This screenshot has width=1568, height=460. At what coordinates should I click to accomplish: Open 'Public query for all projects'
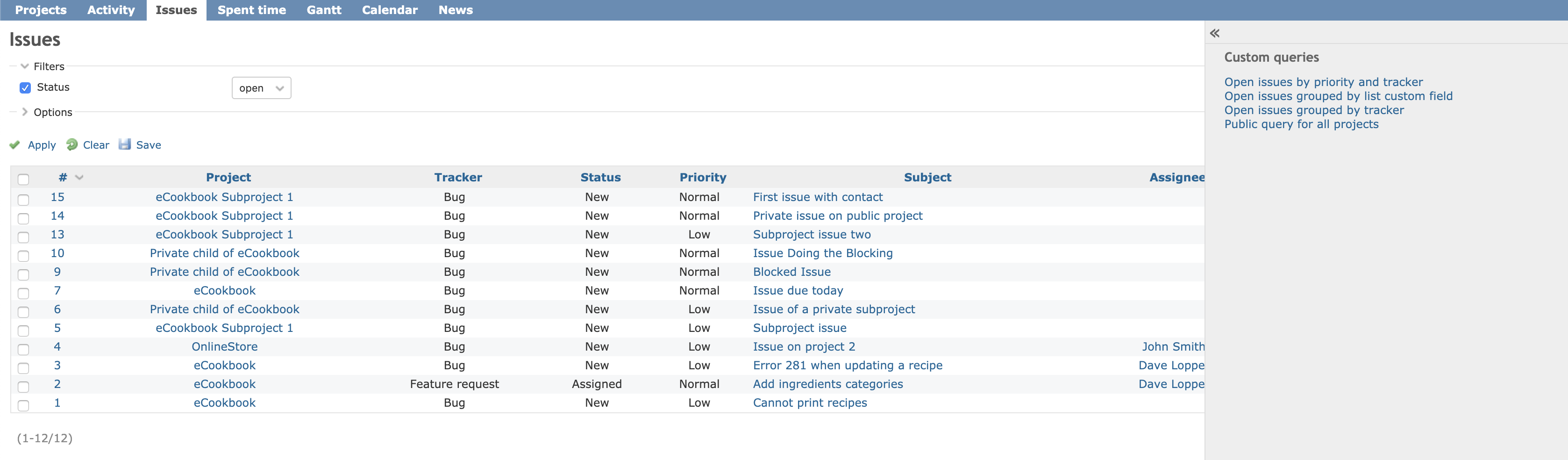[x=1301, y=124]
